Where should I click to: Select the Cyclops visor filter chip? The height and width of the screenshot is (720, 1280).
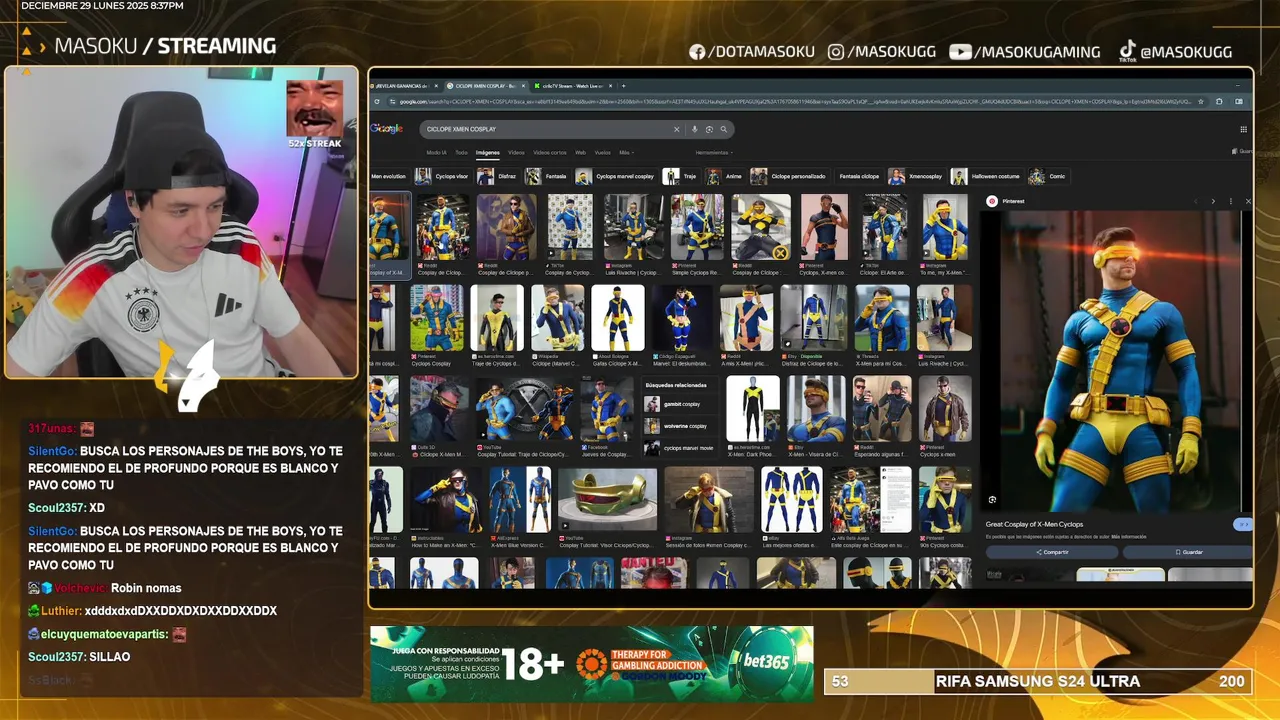(443, 176)
